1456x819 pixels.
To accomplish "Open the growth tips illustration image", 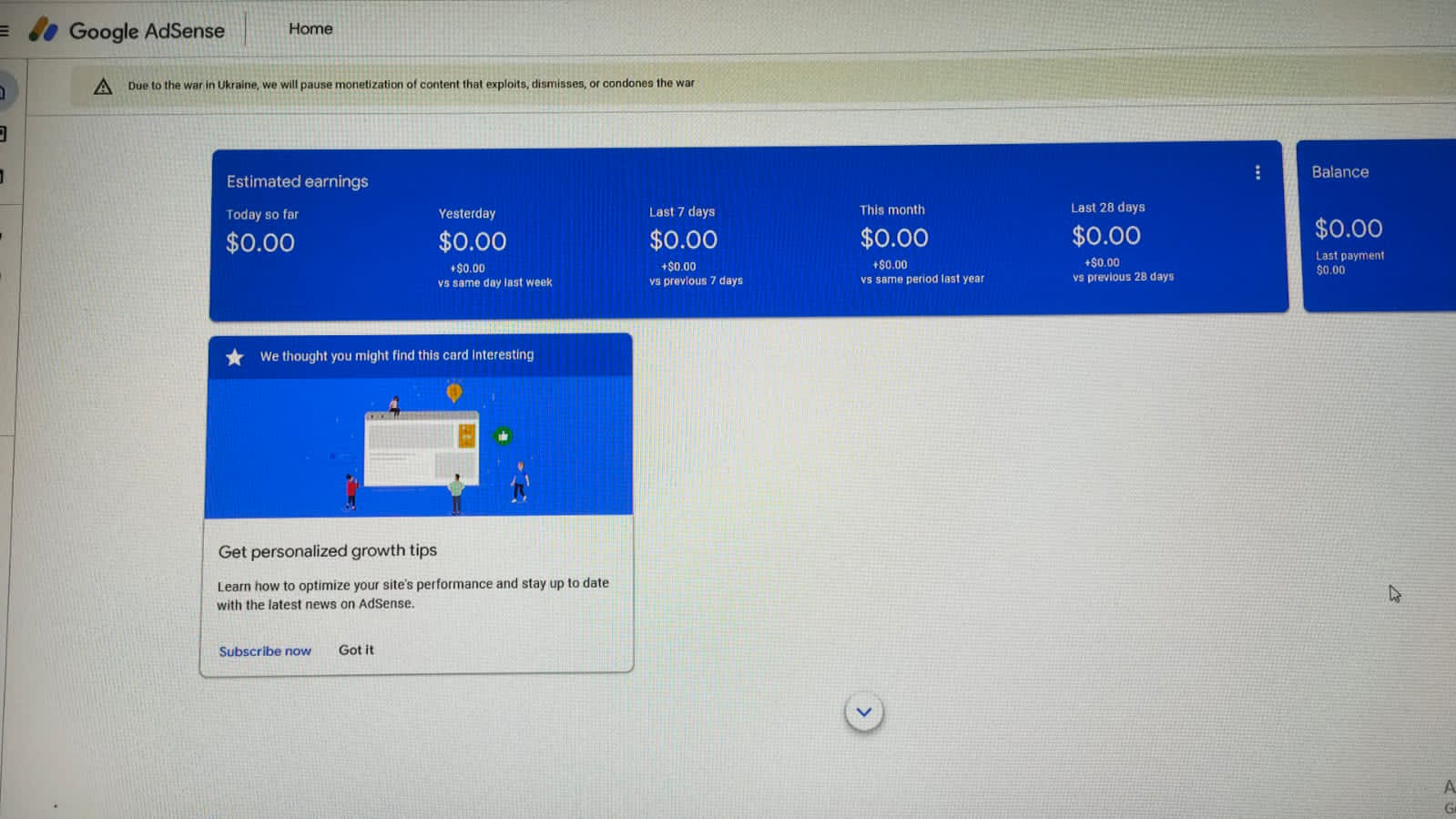I will point(418,446).
